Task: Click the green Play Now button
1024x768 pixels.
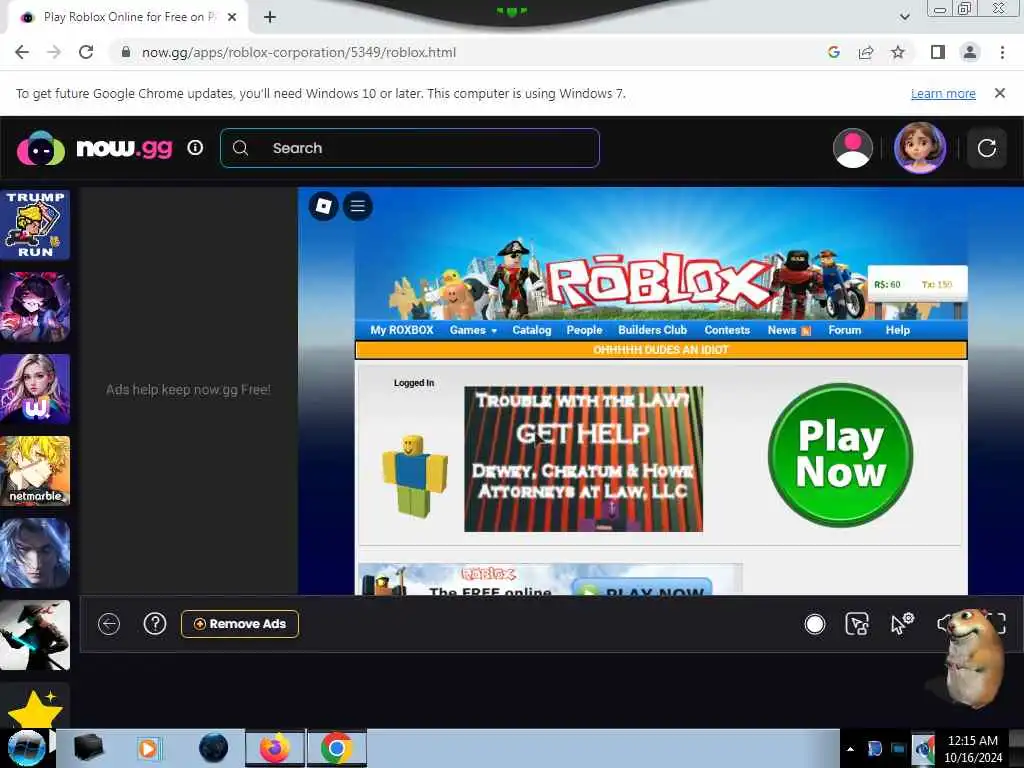Action: point(840,455)
